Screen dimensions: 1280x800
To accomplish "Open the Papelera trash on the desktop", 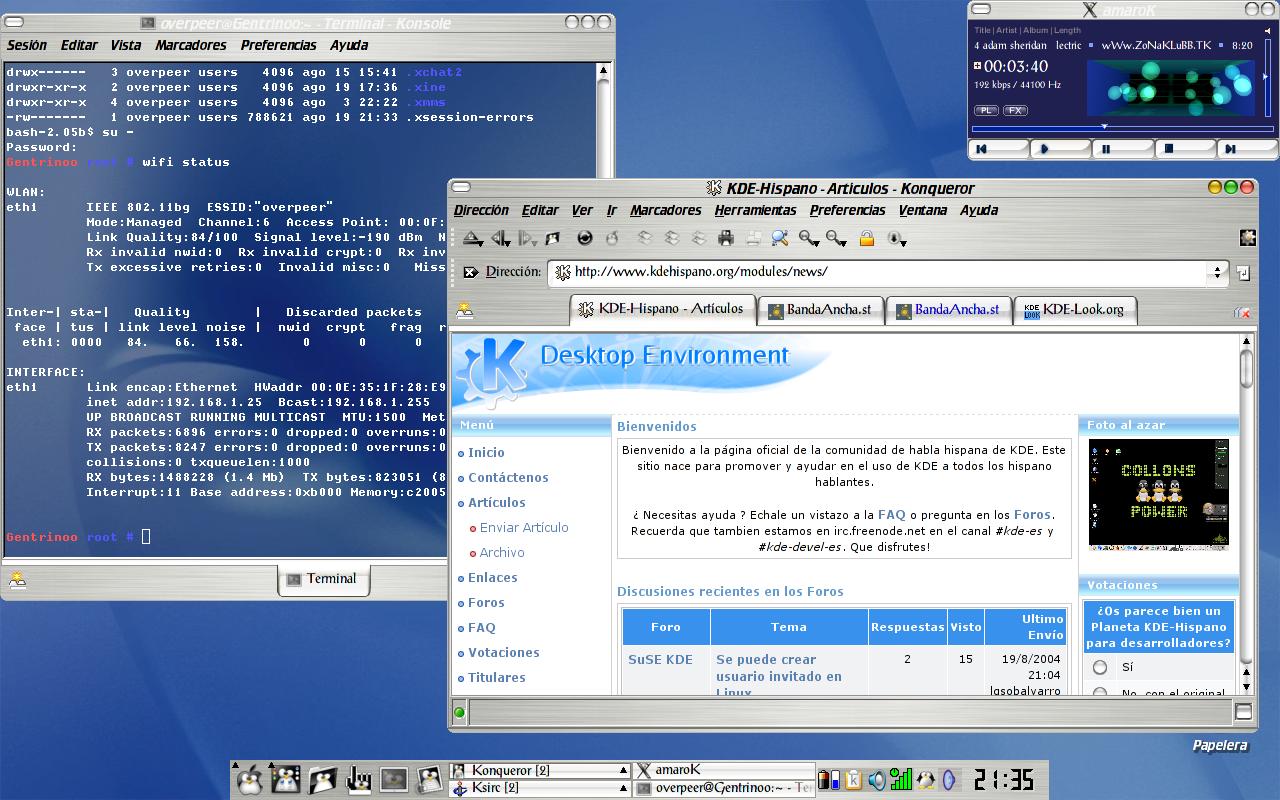I will point(1220,745).
